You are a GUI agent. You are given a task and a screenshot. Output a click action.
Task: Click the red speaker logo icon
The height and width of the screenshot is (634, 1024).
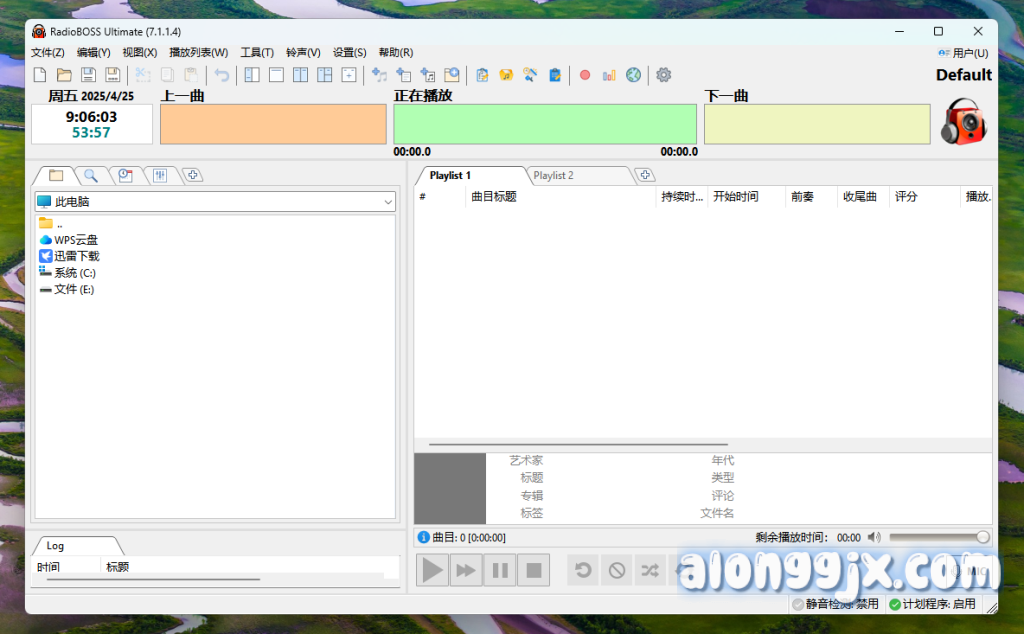pyautogui.click(x=964, y=122)
